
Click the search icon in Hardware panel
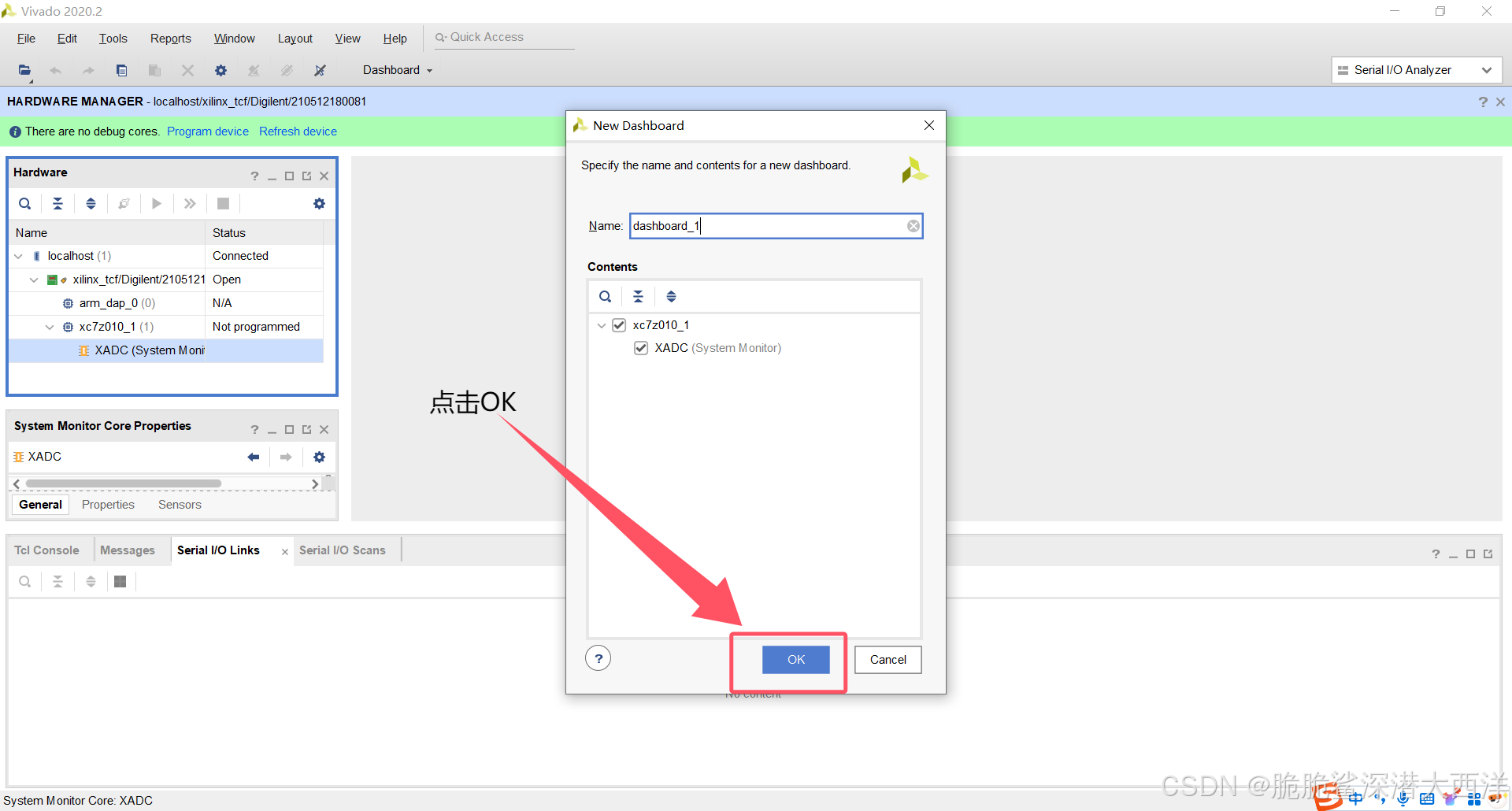tap(25, 203)
